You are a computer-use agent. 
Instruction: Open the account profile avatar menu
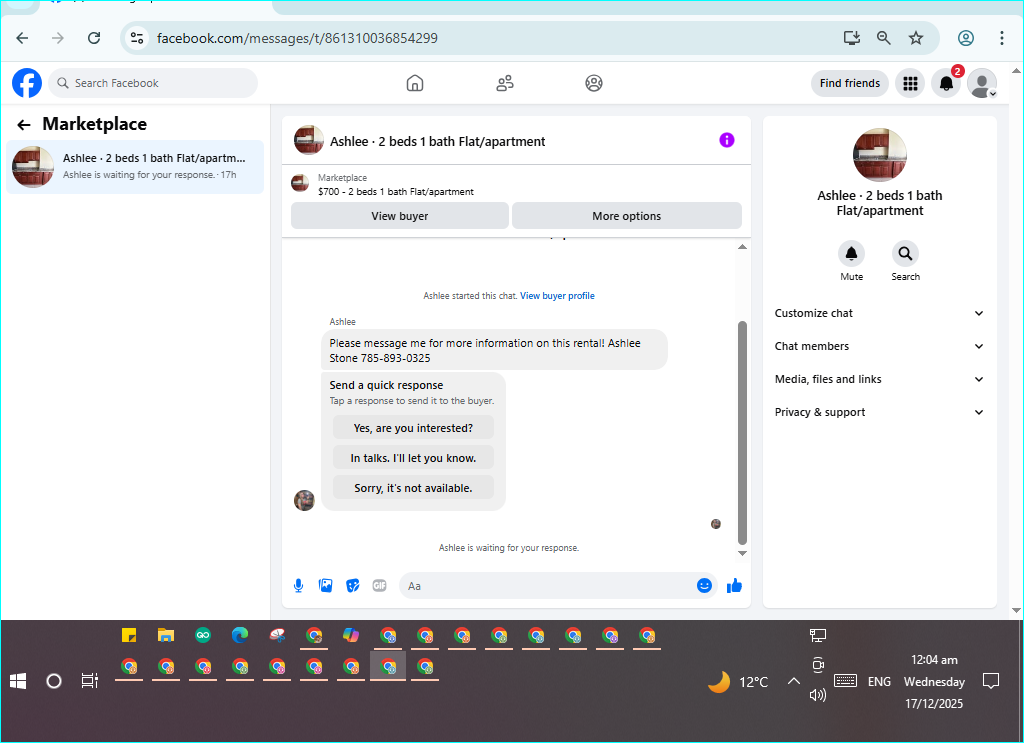[x=982, y=83]
